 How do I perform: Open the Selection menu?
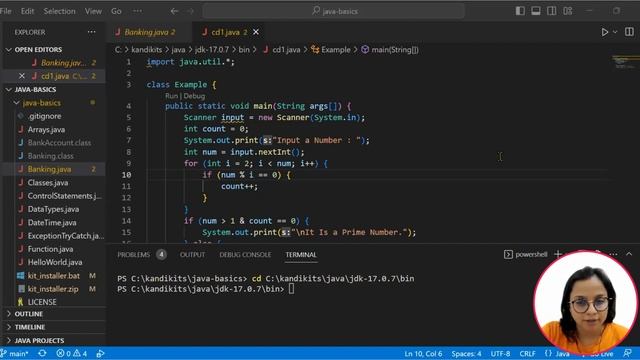pos(60,11)
